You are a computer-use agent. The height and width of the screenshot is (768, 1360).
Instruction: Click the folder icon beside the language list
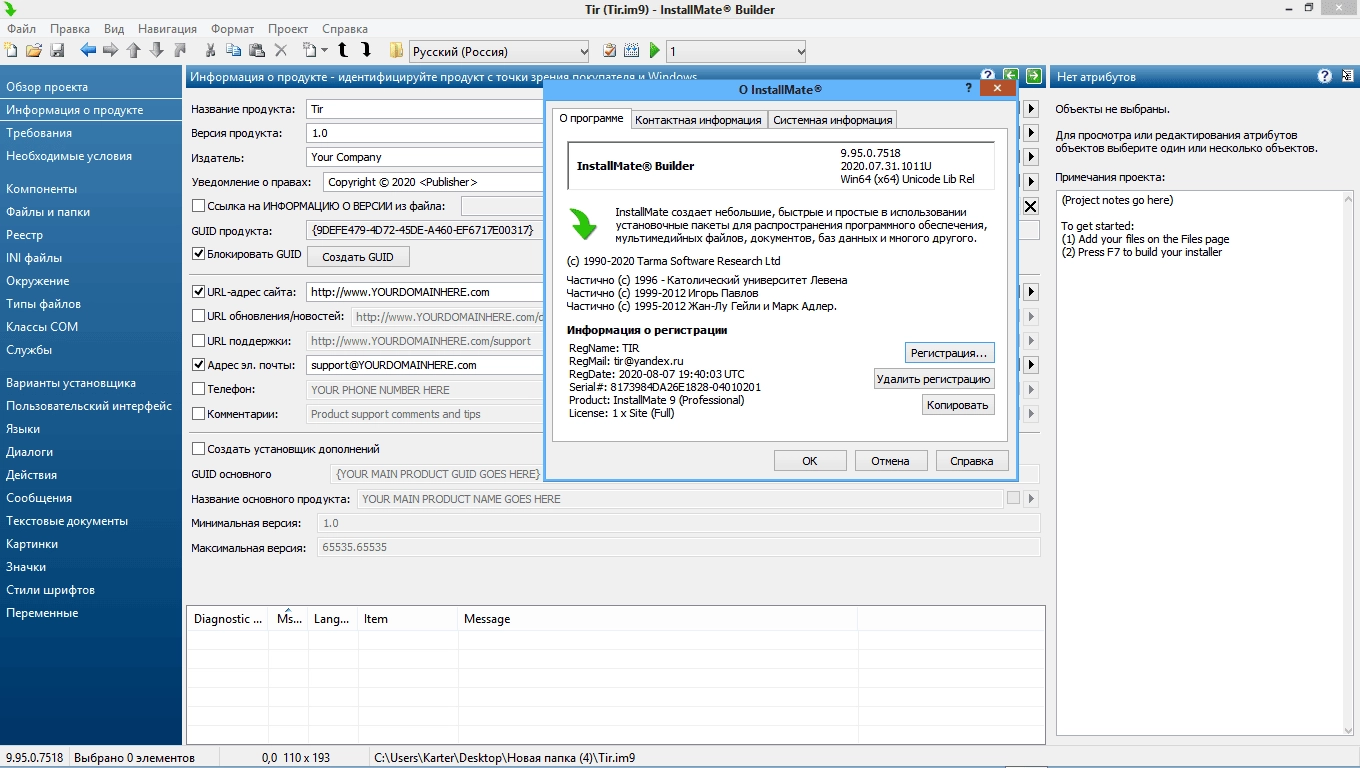pyautogui.click(x=397, y=50)
